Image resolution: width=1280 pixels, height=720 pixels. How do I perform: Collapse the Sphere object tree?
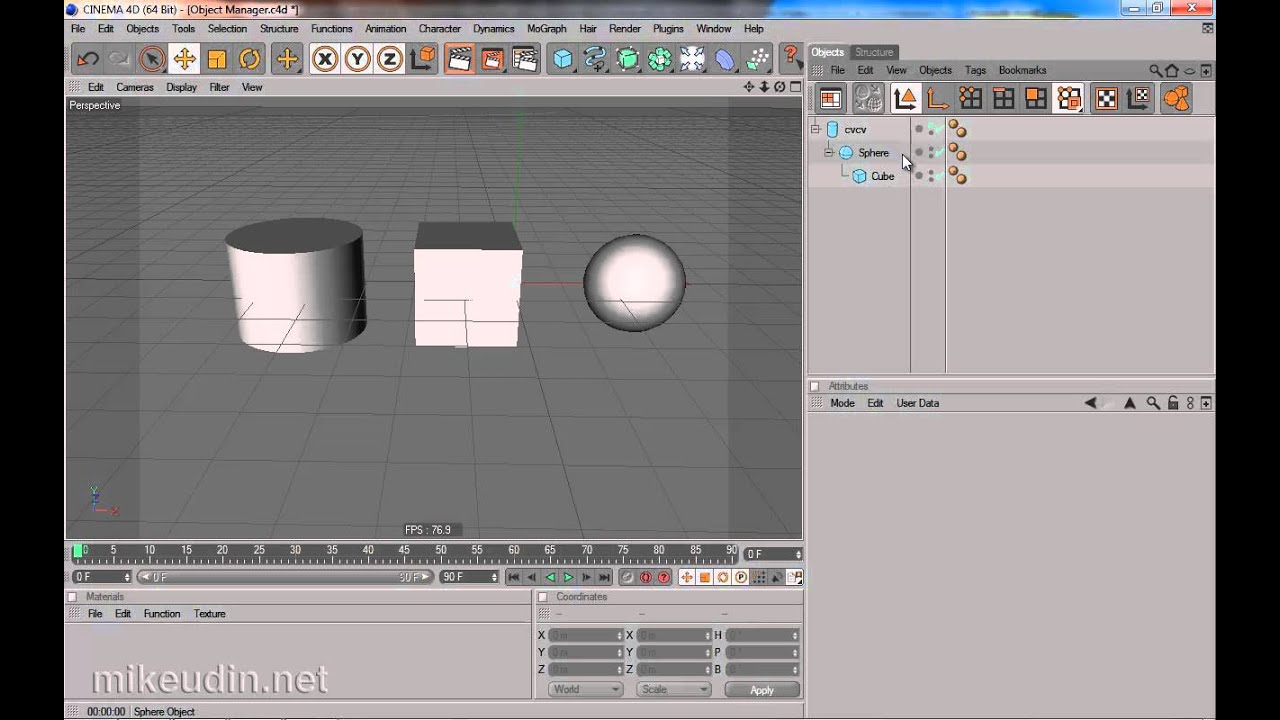[x=828, y=153]
